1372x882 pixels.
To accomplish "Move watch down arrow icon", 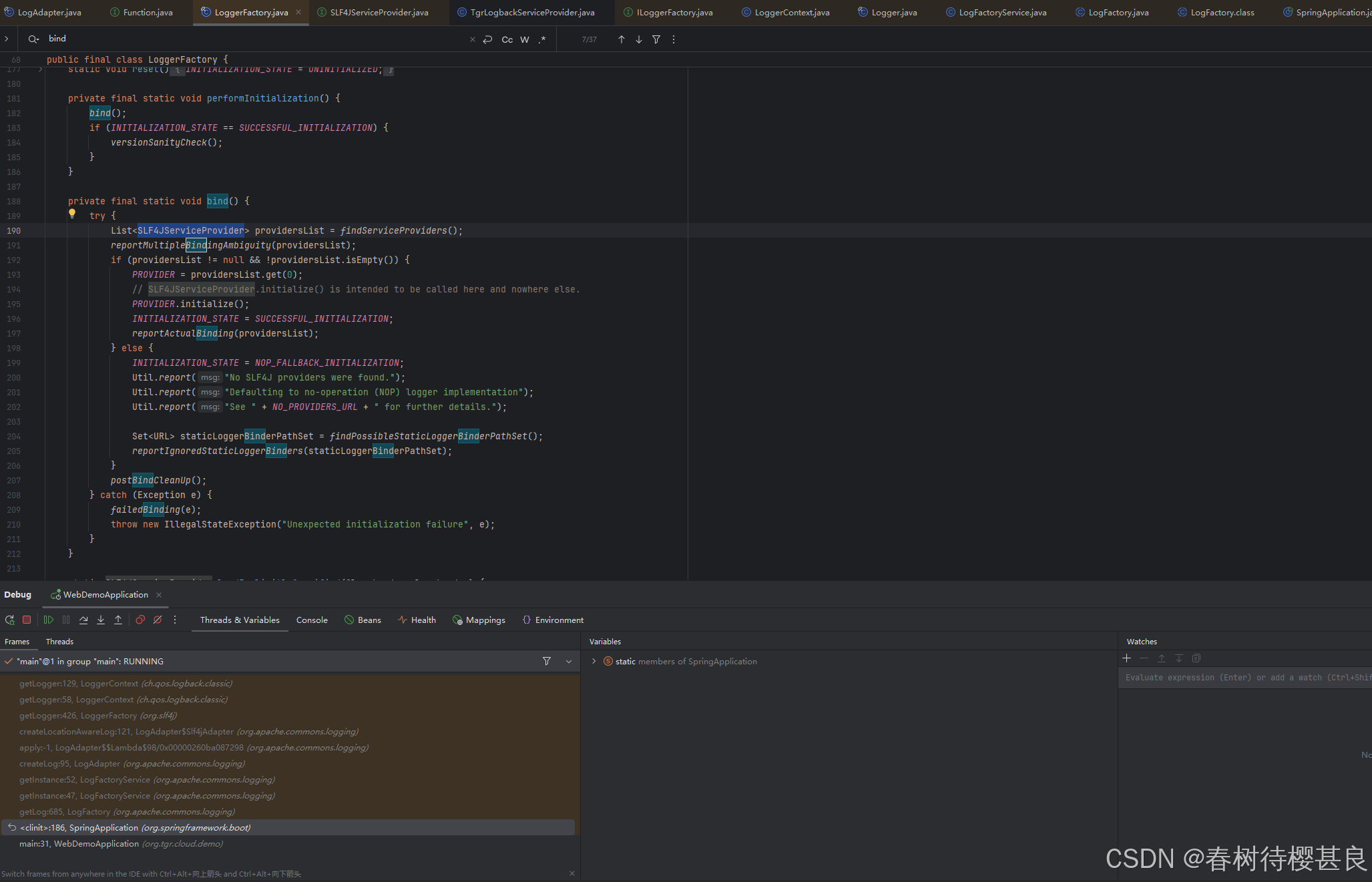I will [x=1179, y=658].
